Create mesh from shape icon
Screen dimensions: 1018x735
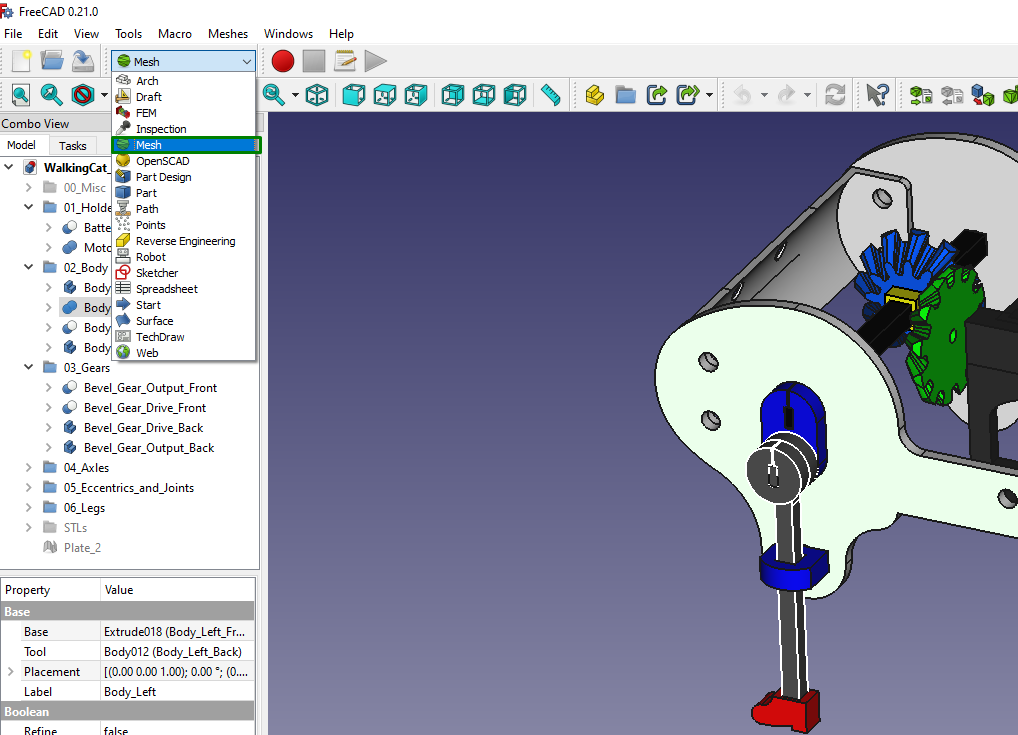[983, 95]
